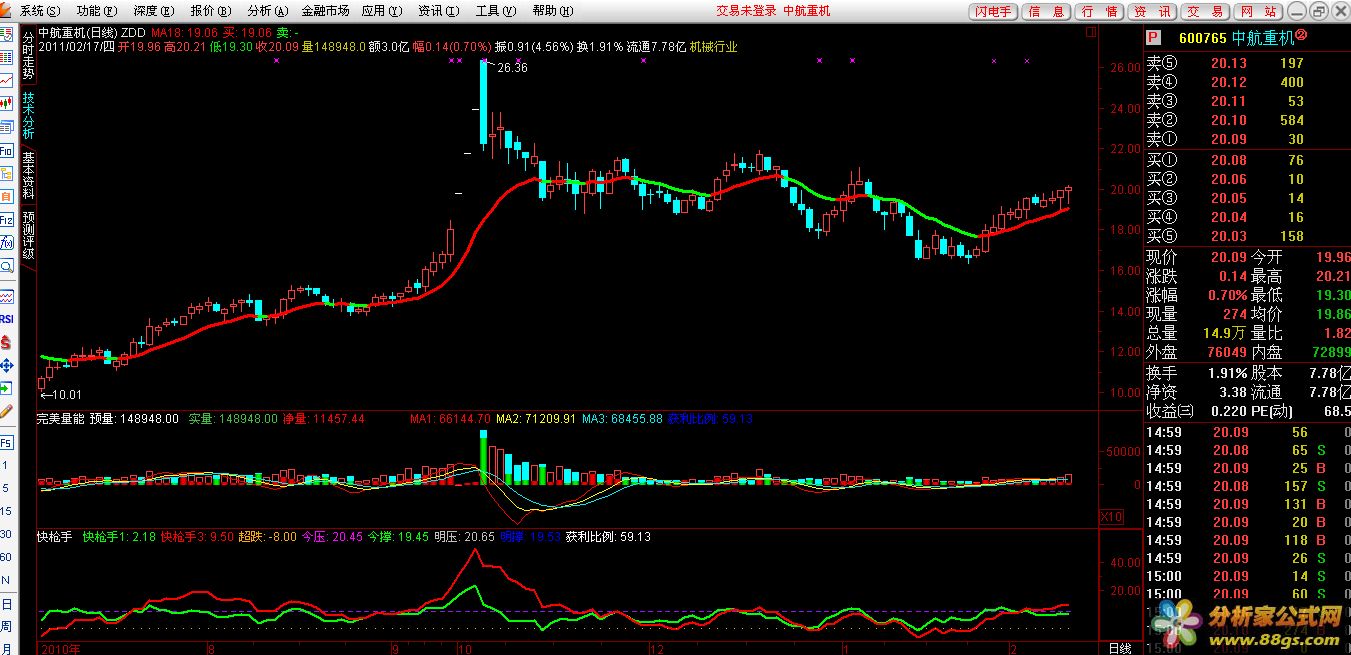The width and height of the screenshot is (1351, 655).
Task: Open the 报价(B) menu
Action: (x=209, y=11)
